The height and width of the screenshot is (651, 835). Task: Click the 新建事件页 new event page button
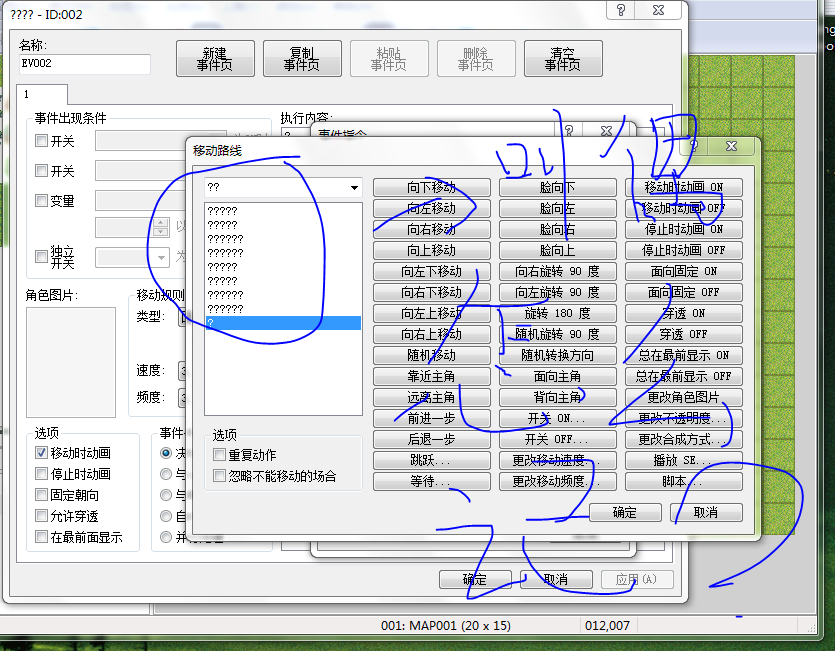(215, 59)
